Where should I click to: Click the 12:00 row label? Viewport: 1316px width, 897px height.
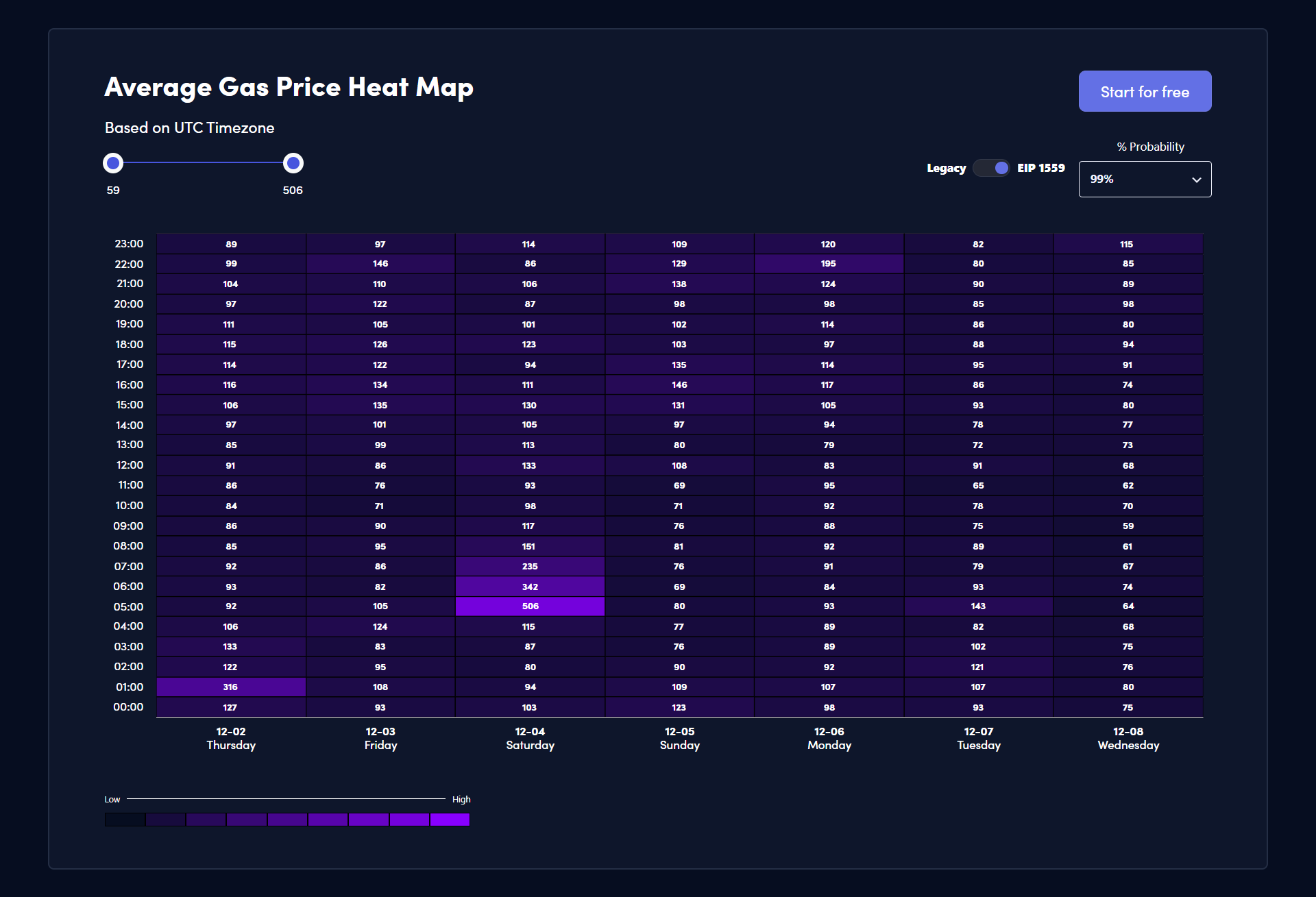click(130, 465)
